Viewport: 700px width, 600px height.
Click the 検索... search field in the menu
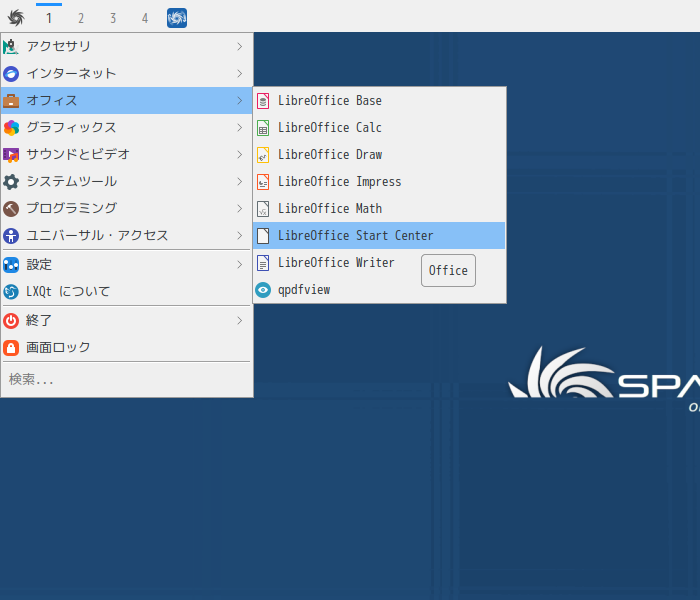[x=127, y=379]
